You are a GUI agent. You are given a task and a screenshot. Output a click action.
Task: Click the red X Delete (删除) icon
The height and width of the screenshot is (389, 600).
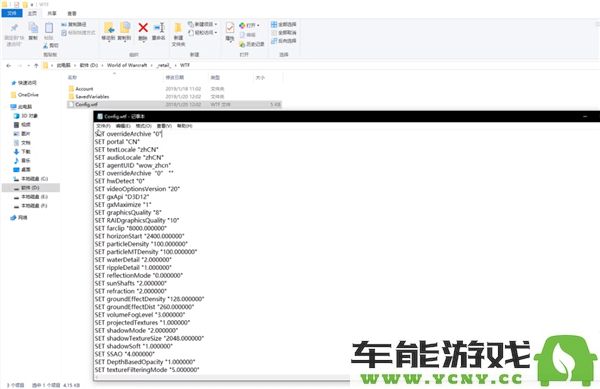click(143, 28)
